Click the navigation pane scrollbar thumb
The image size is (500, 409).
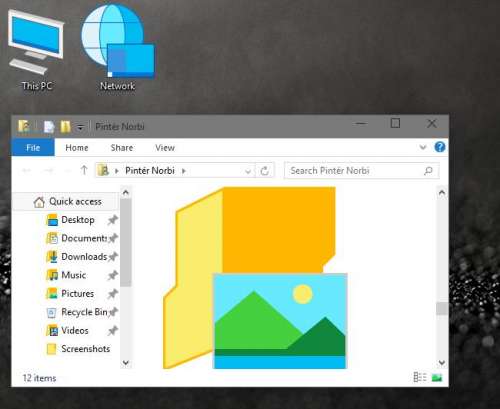[126, 242]
